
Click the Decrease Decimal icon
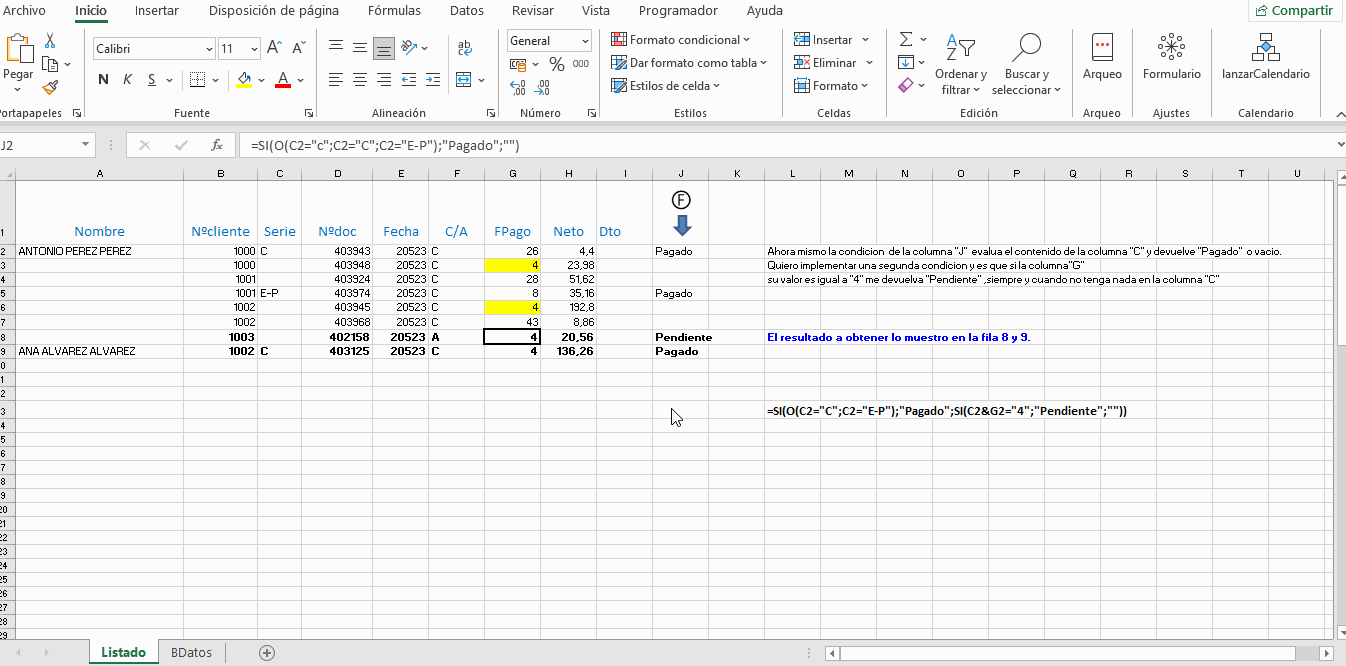pyautogui.click(x=541, y=88)
